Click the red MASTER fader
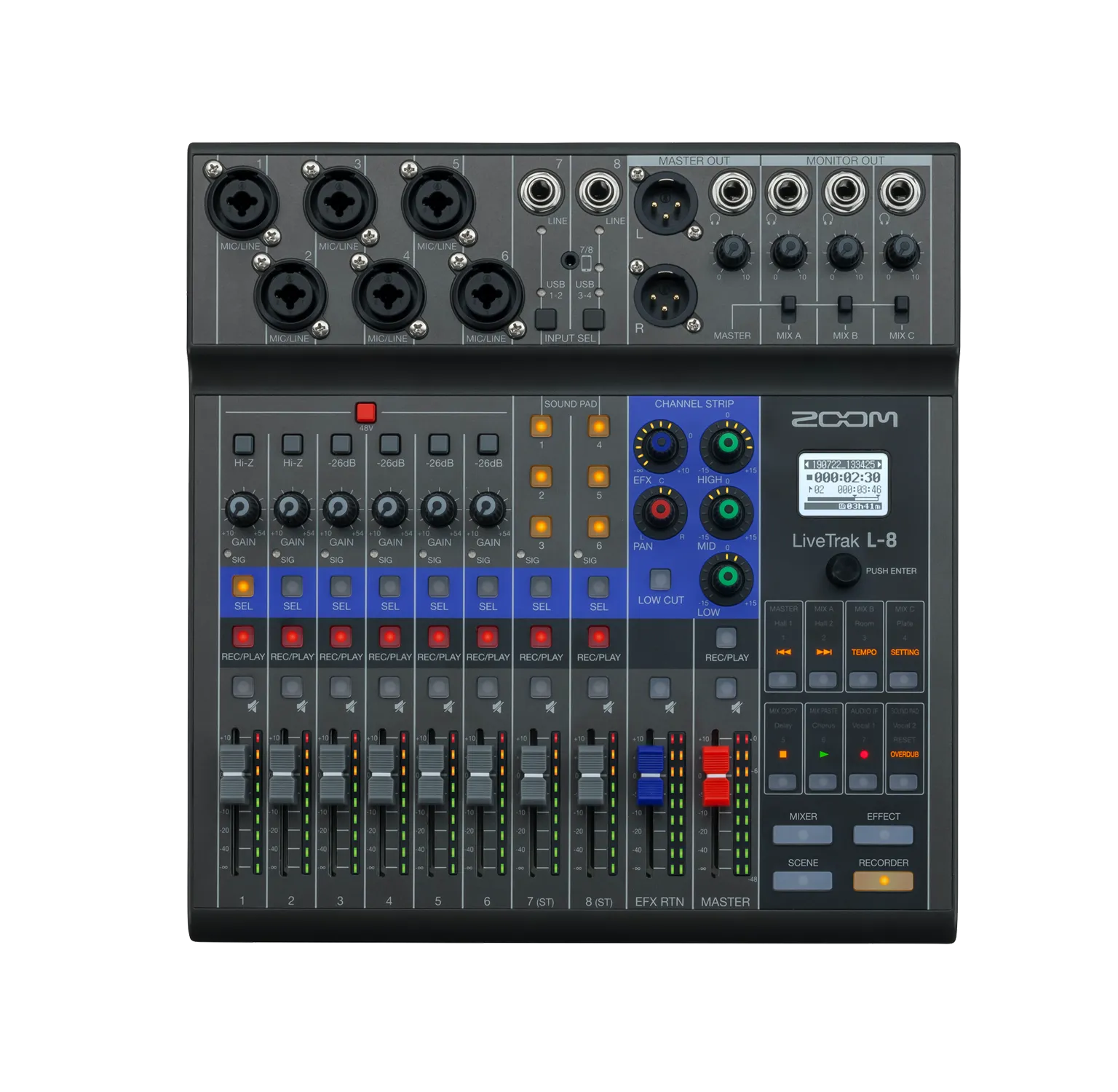This screenshot has width=1118, height=1092. tap(715, 775)
